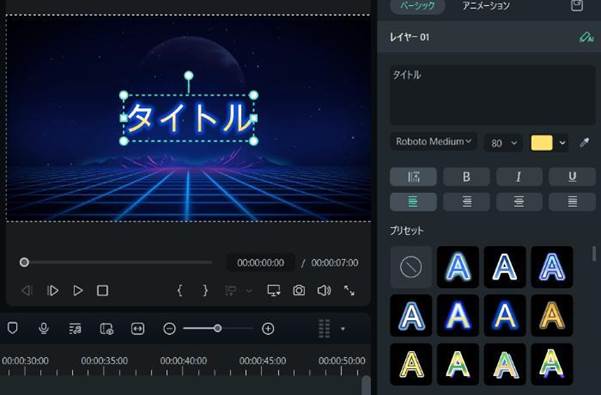601x395 pixels.
Task: Set the mark-out point with }
Action: [205, 290]
